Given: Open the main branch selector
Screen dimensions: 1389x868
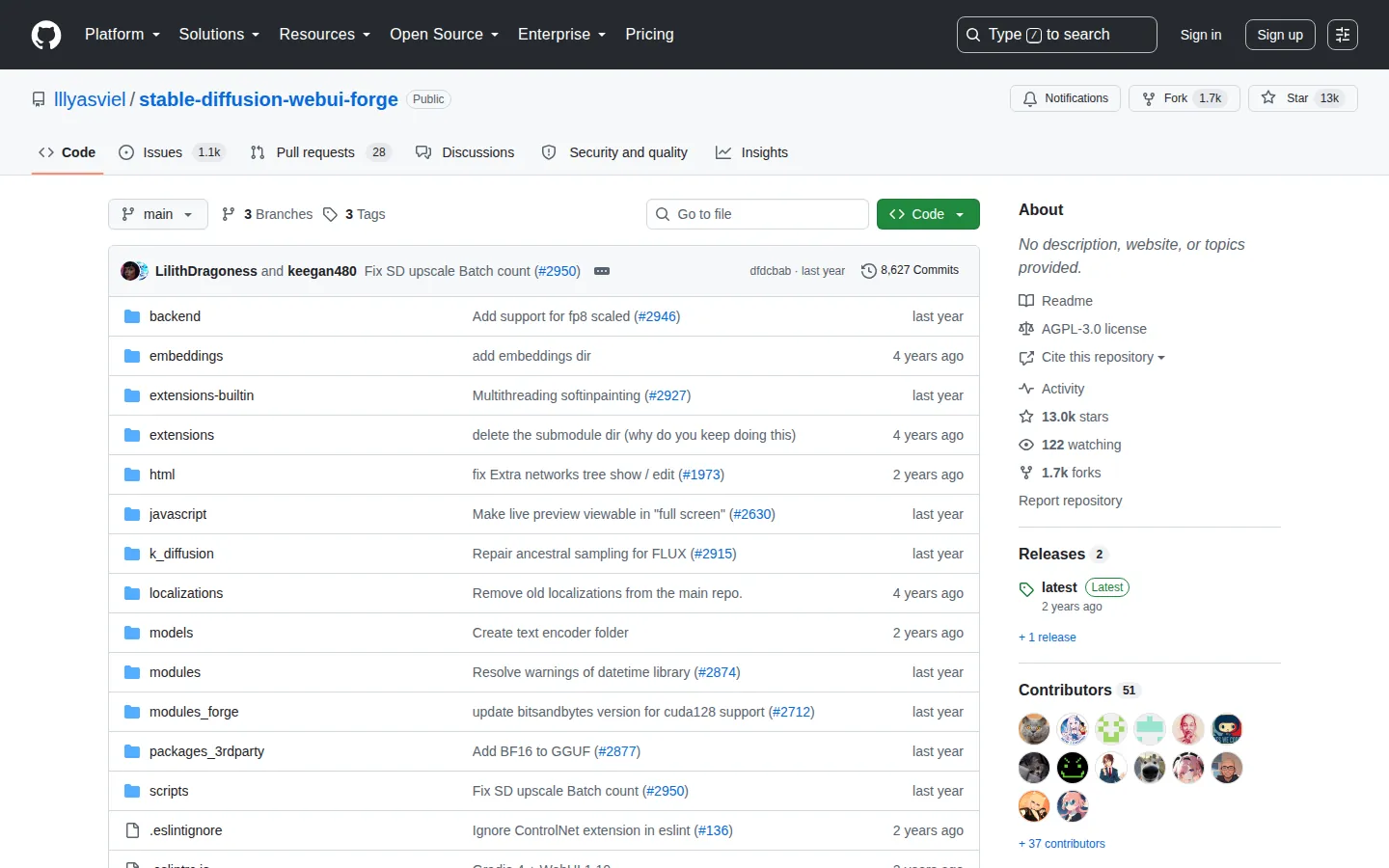Looking at the screenshot, I should point(158,214).
